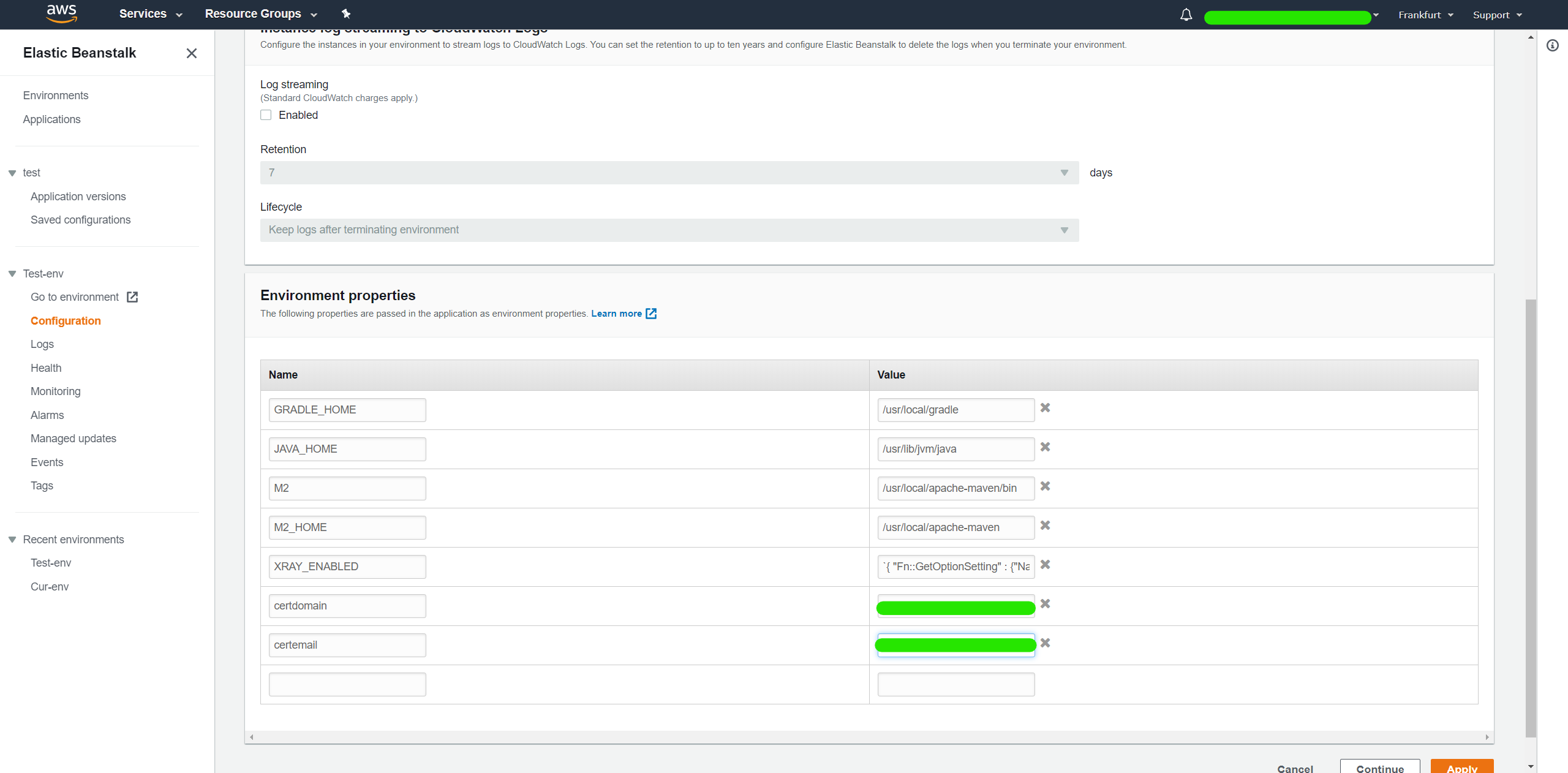This screenshot has height=773, width=1568.
Task: Remove the certemail property
Action: tap(1046, 643)
